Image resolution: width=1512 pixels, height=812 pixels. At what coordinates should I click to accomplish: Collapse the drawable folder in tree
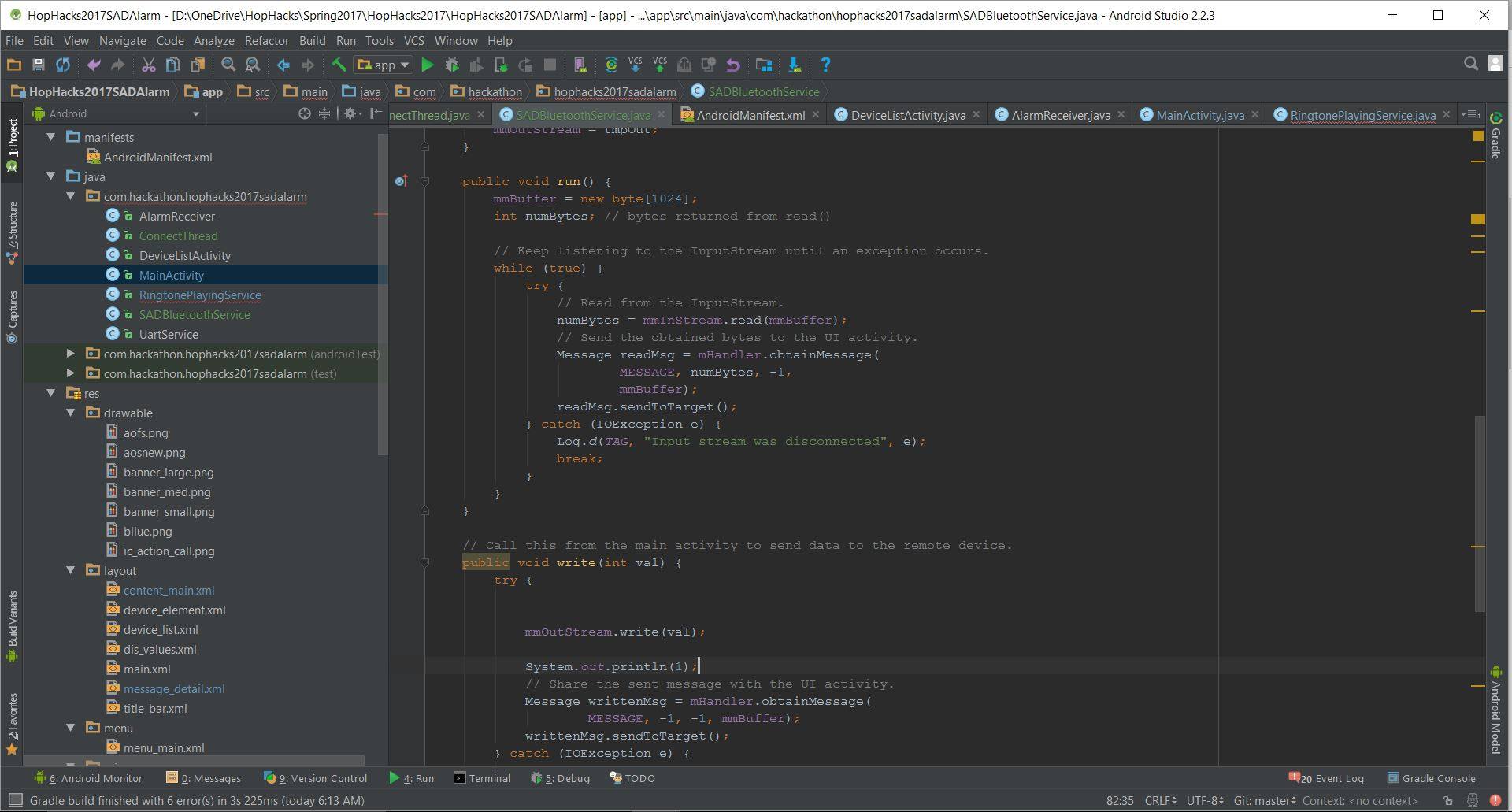coord(71,413)
